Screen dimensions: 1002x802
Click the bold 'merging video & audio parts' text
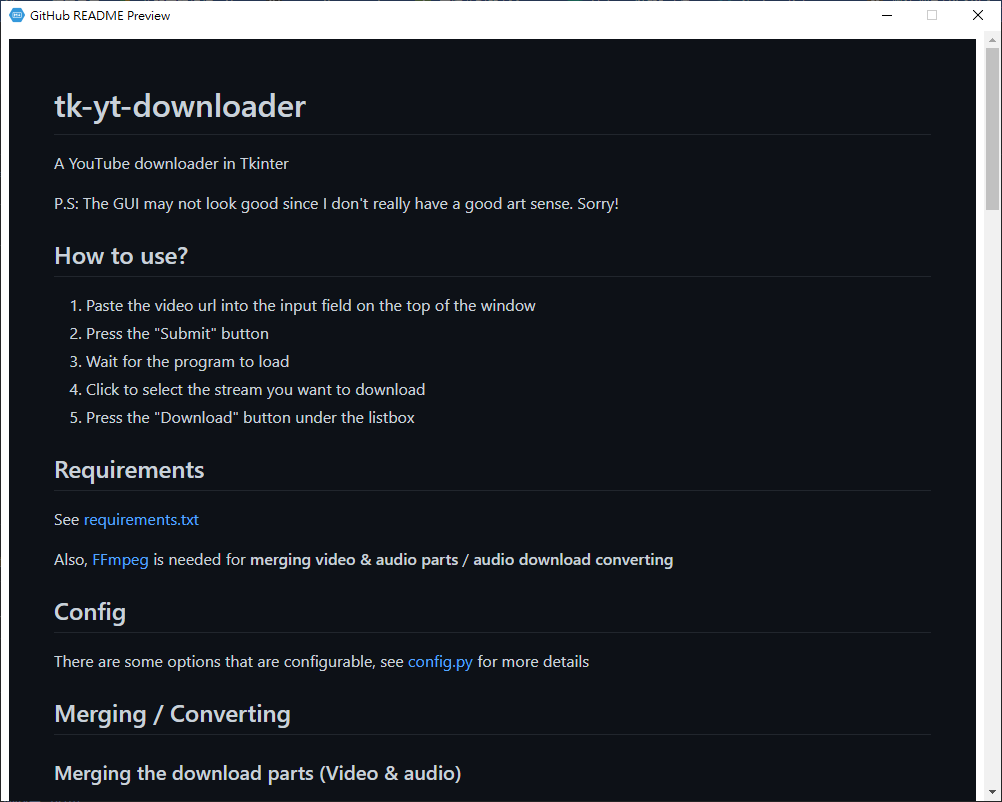coord(354,560)
